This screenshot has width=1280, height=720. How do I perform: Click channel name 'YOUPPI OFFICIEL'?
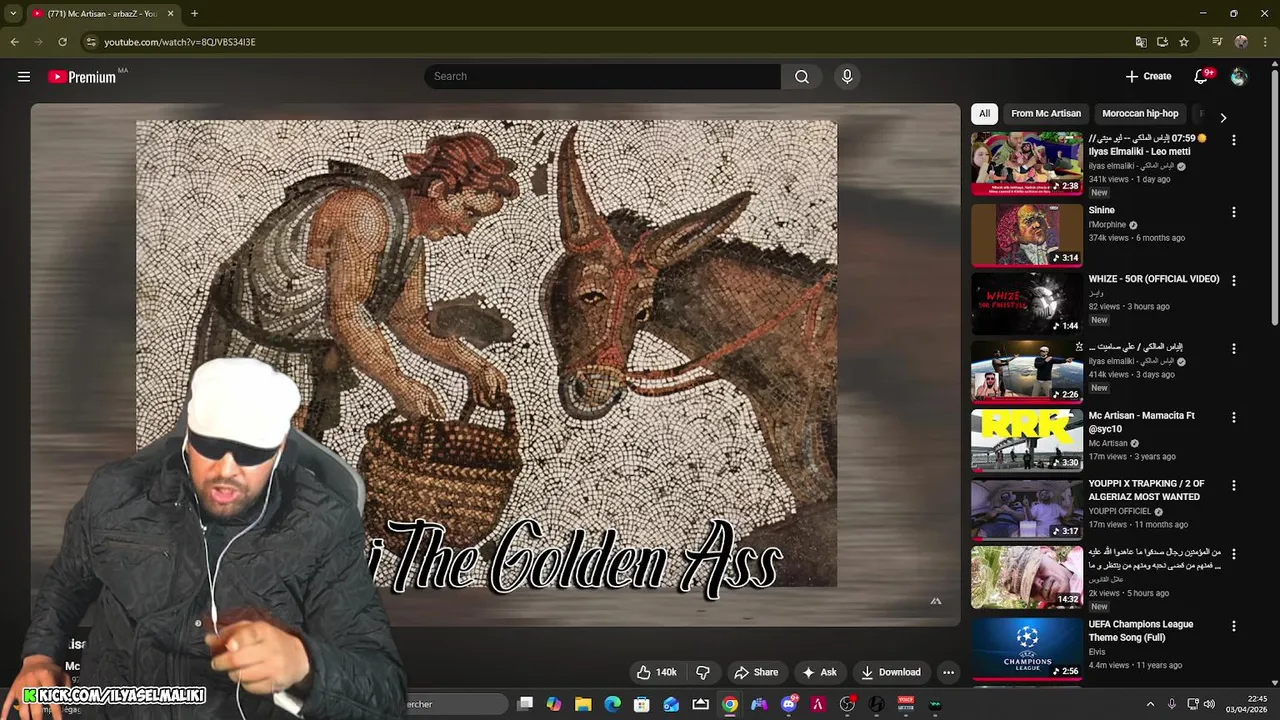pos(1120,511)
